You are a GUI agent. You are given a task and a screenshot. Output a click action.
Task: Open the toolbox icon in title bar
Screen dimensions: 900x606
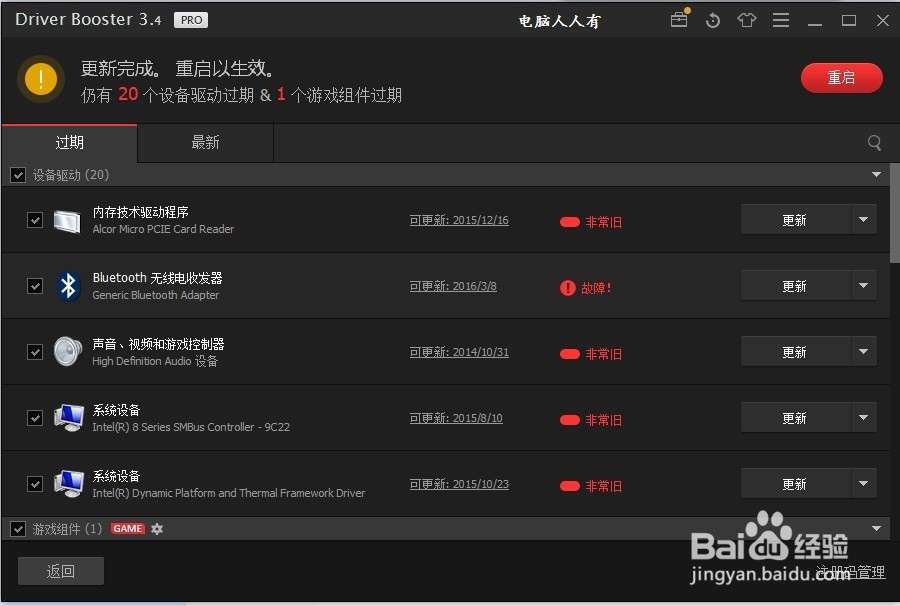[x=679, y=19]
